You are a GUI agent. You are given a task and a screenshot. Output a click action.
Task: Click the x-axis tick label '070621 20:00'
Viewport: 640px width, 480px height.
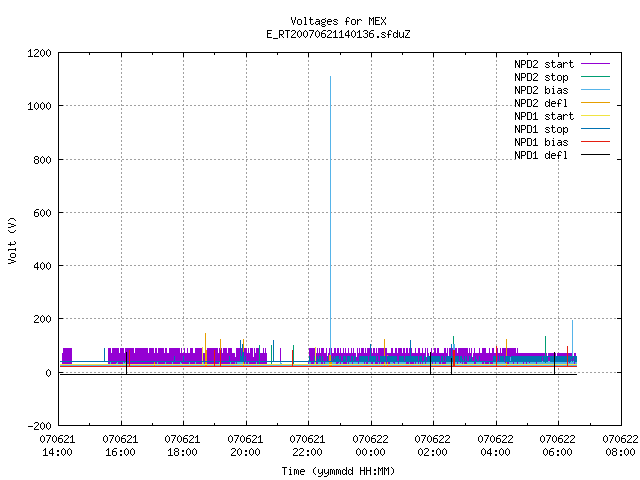pos(245,446)
